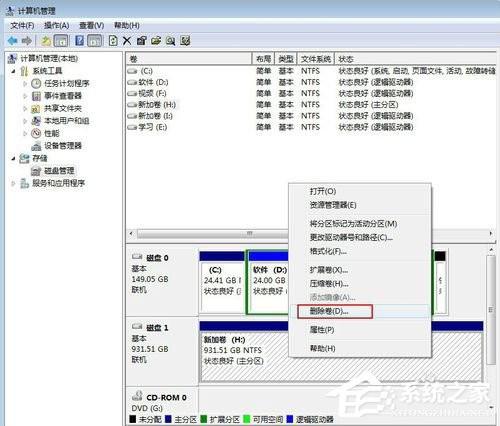Click volume list horizontal scrollbar left arrow
Image resolution: width=500 pixels, height=426 pixels.
[x=131, y=234]
